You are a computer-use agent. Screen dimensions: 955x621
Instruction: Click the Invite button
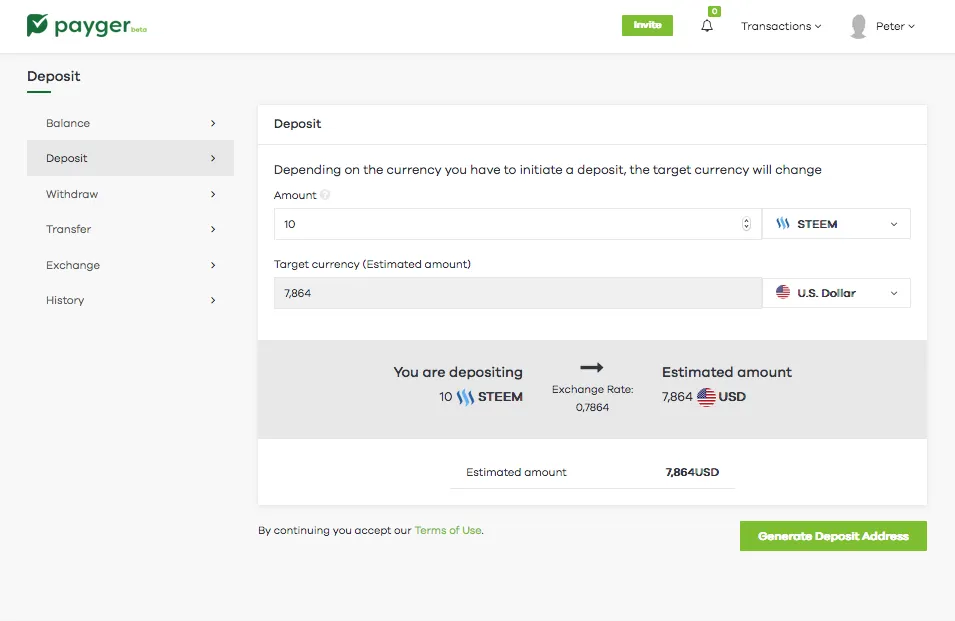(x=647, y=25)
